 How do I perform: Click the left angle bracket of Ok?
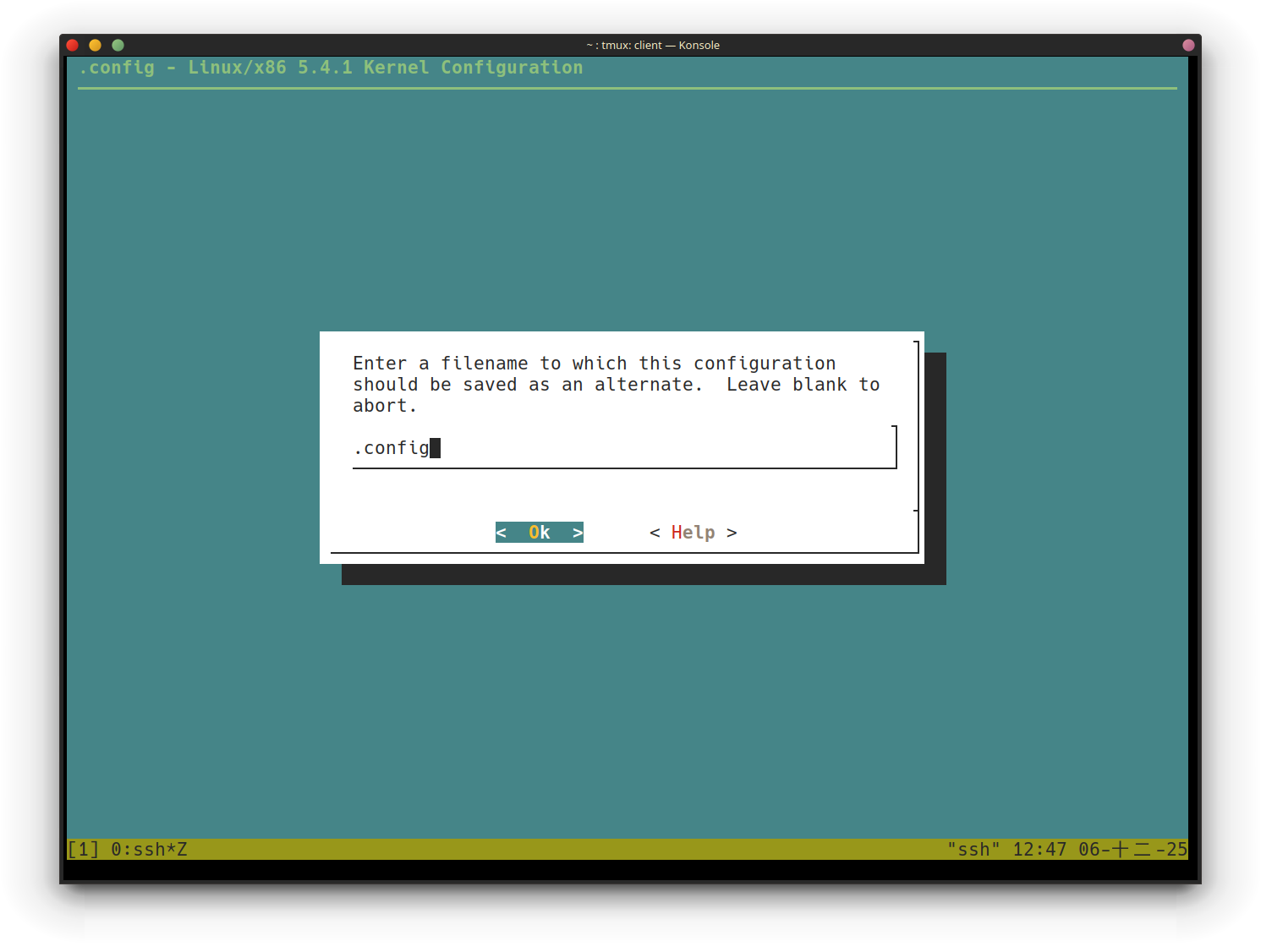(502, 533)
